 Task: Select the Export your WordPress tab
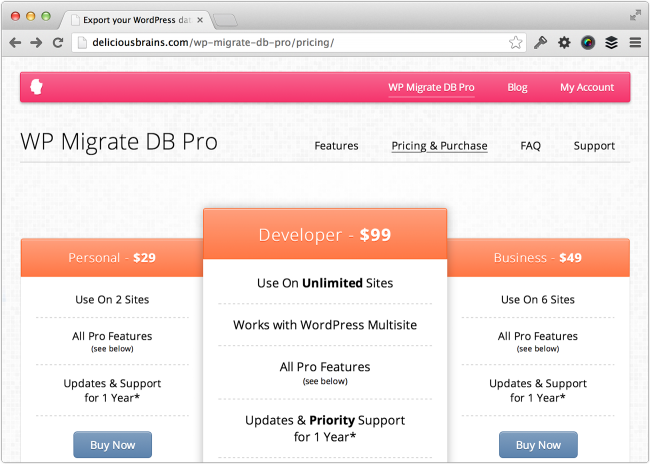coord(137,20)
